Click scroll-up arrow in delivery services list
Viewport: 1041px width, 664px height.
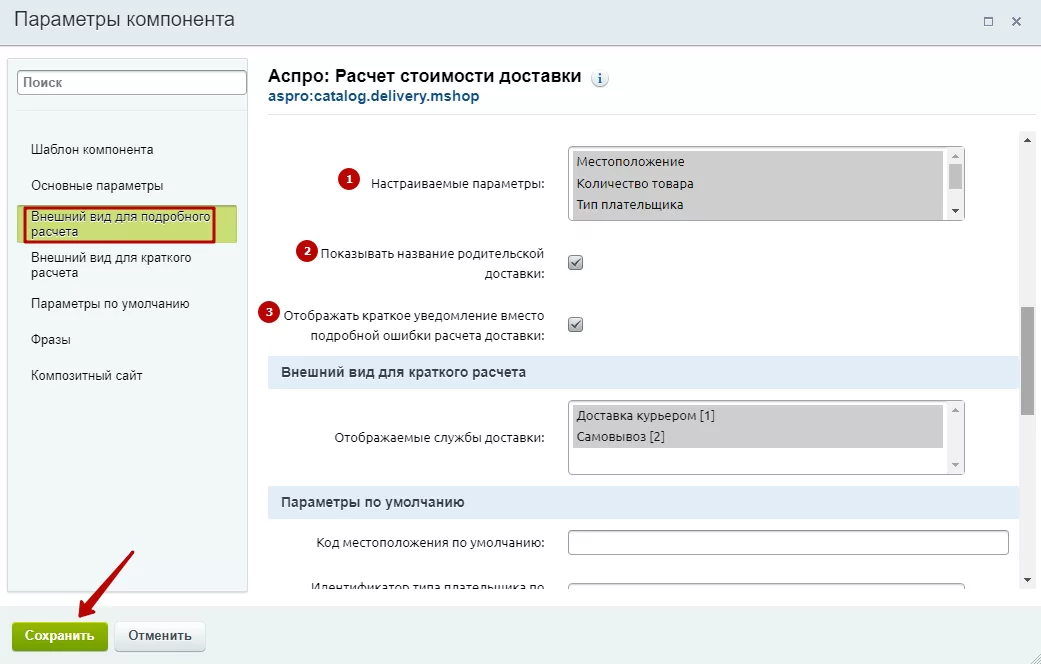click(x=955, y=410)
